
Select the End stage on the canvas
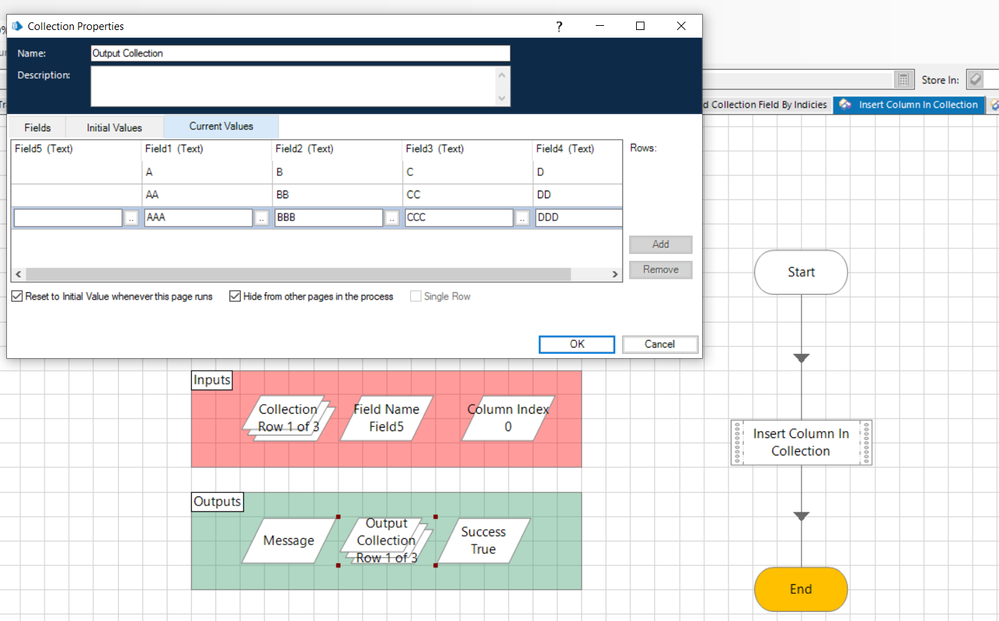pyautogui.click(x=800, y=589)
